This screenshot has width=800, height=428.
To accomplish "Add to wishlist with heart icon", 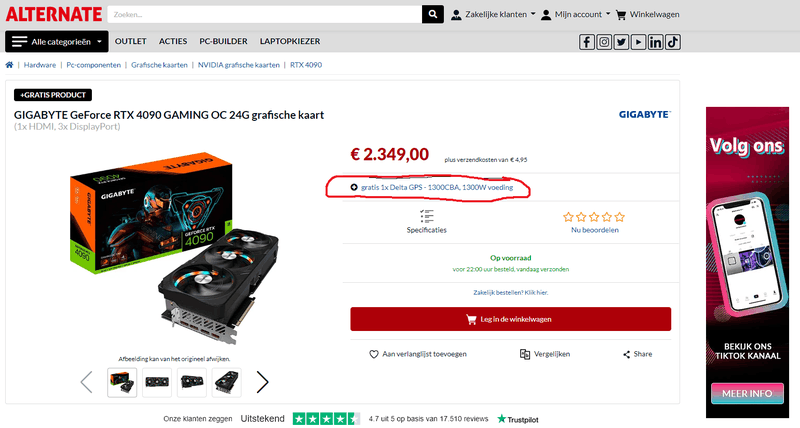I will coord(417,354).
